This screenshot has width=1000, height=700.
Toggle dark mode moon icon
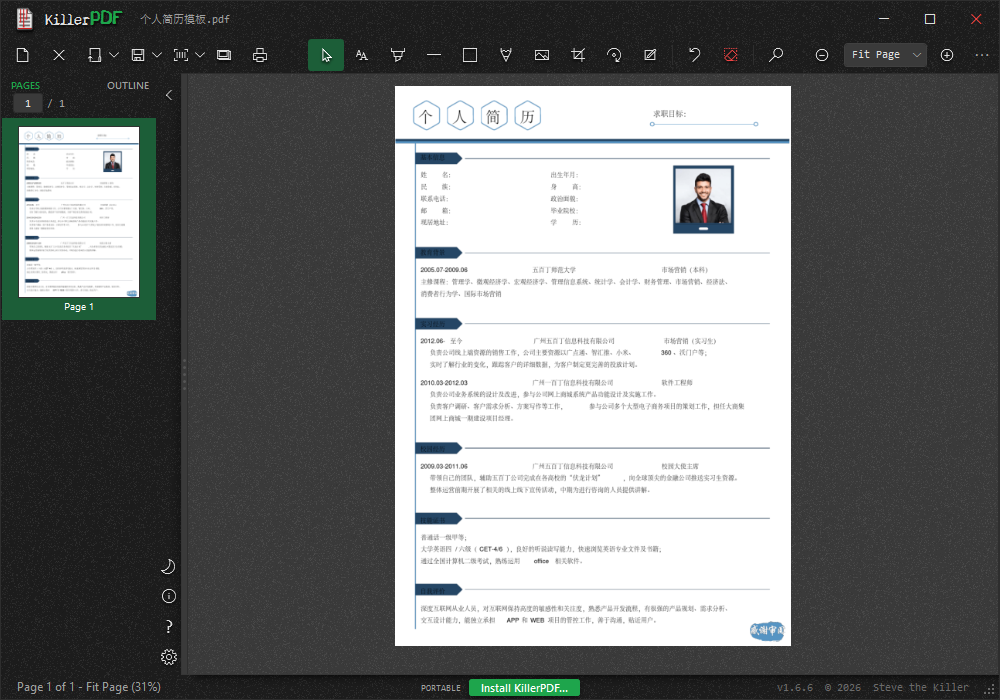[x=168, y=567]
